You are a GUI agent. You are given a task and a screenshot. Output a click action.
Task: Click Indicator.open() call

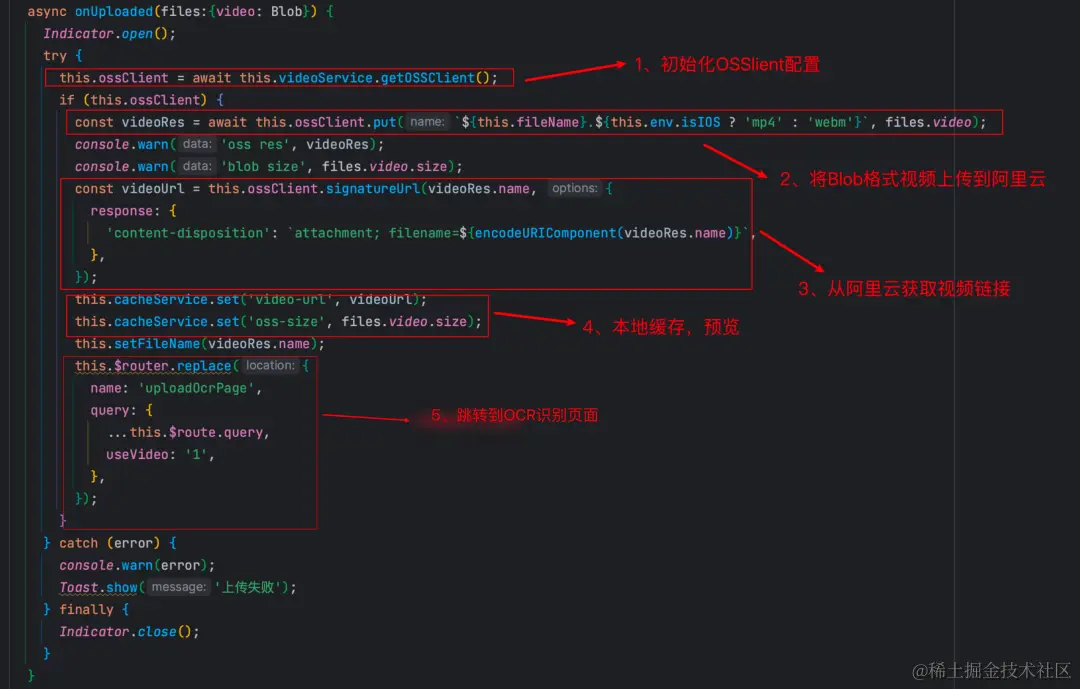coord(110,33)
